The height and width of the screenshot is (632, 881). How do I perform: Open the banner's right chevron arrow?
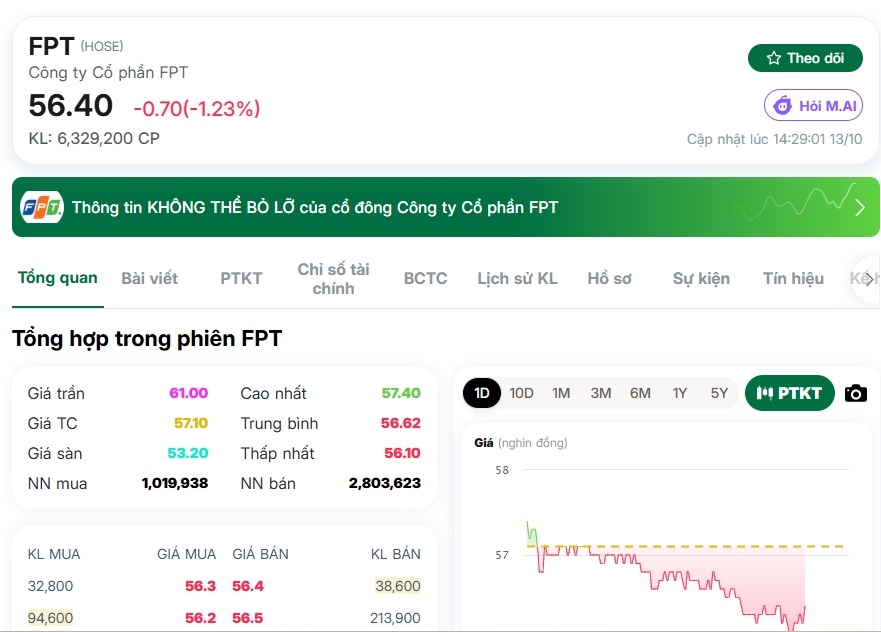click(860, 207)
